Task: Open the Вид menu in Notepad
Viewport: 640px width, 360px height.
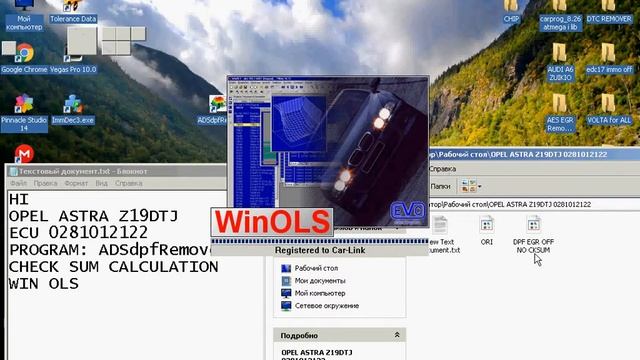Action: 101,183
